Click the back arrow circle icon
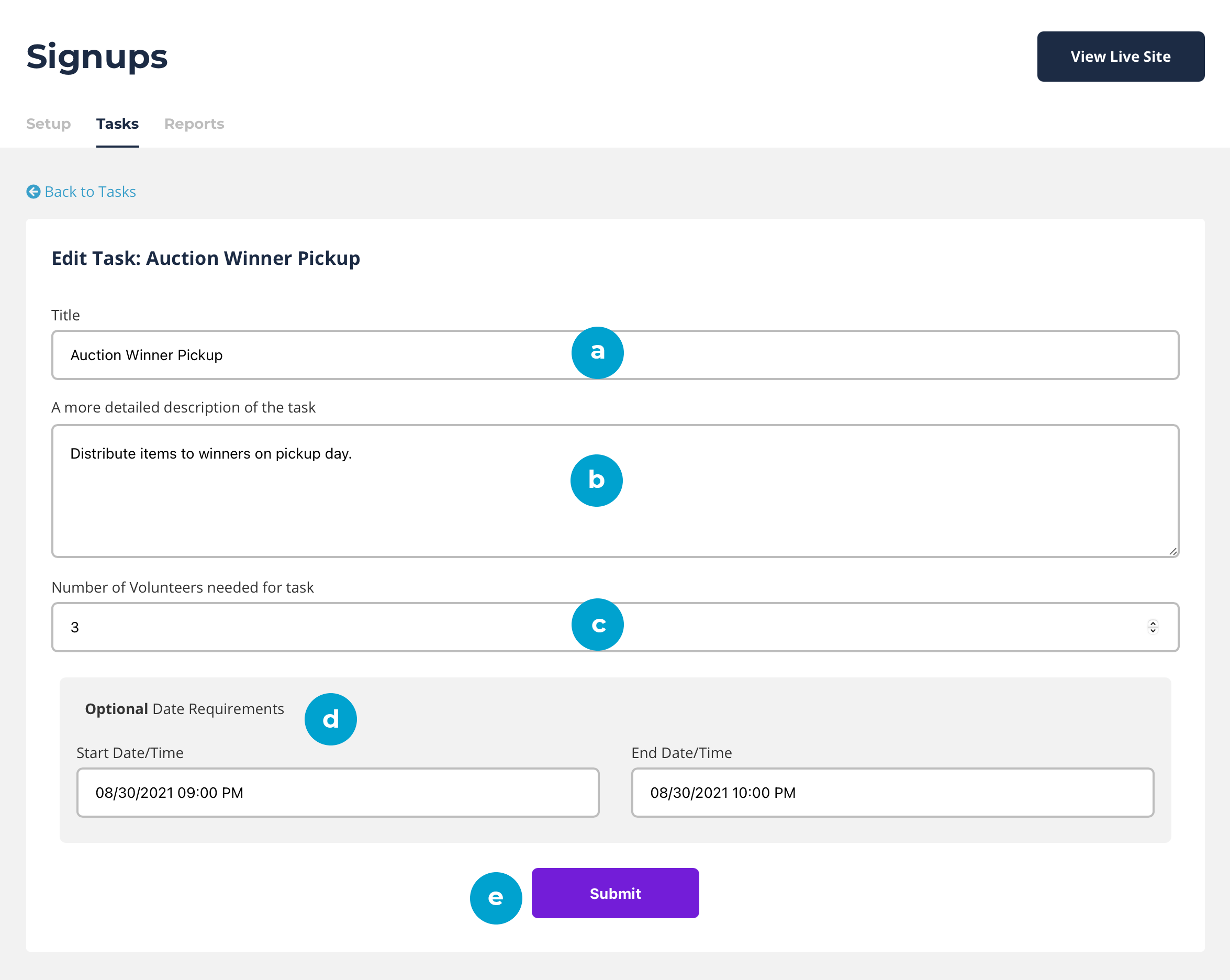 [33, 192]
